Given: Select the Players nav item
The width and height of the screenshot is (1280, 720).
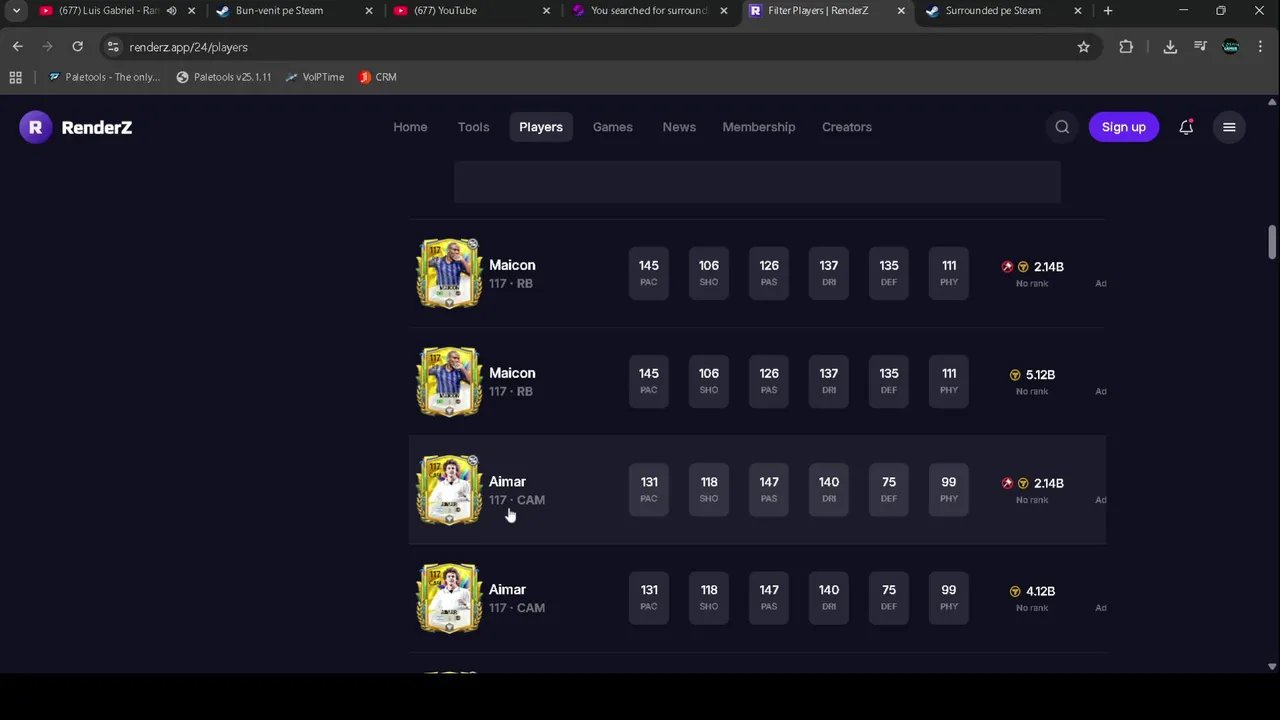Looking at the screenshot, I should point(541,127).
